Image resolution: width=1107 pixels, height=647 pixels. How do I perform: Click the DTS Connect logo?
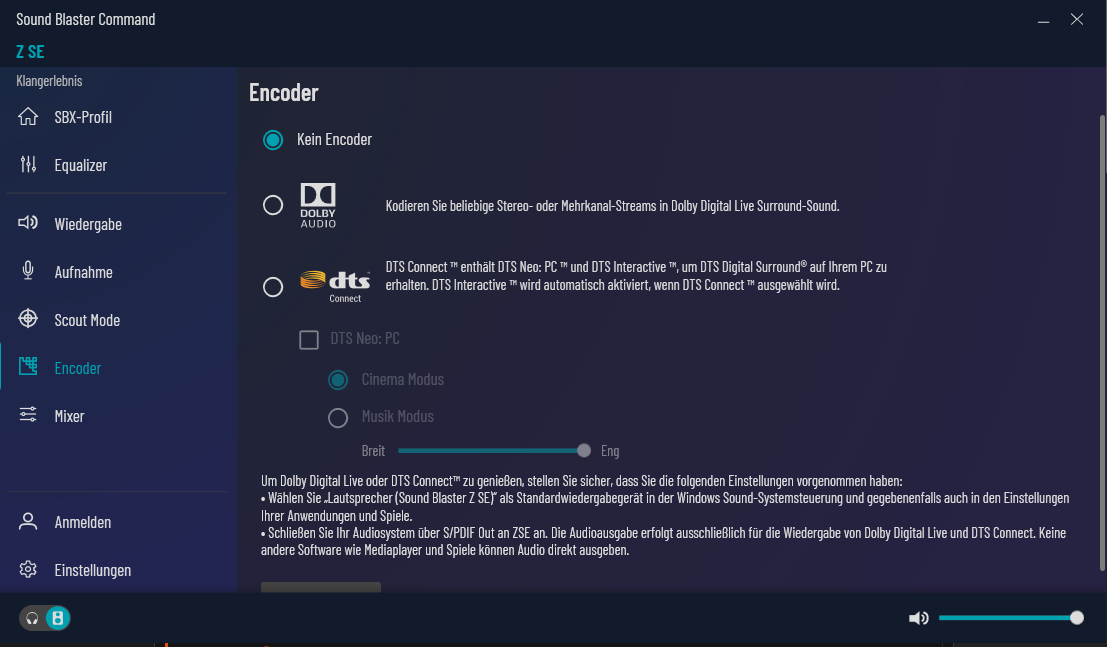coord(335,286)
